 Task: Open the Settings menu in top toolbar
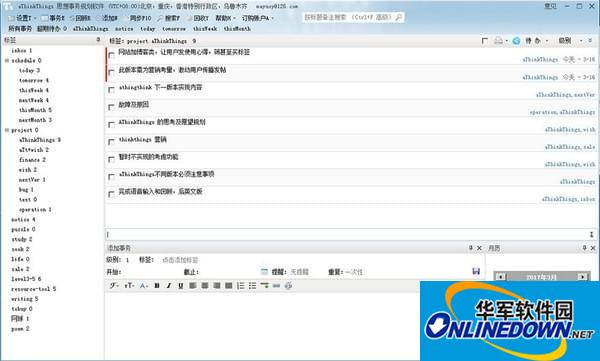[22, 18]
